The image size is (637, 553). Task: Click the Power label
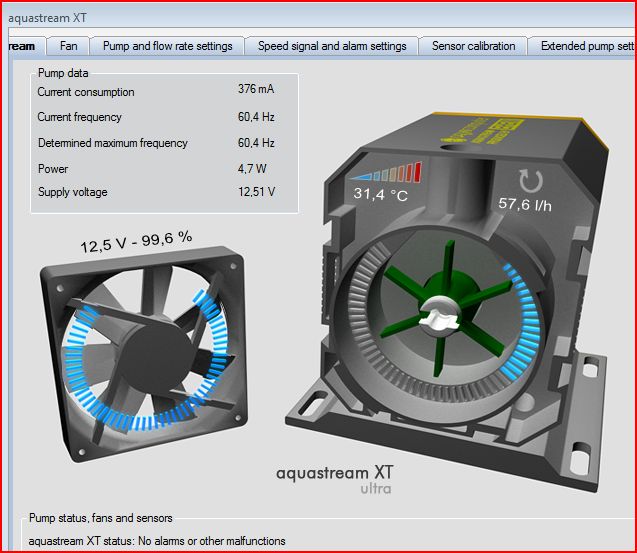(53, 169)
